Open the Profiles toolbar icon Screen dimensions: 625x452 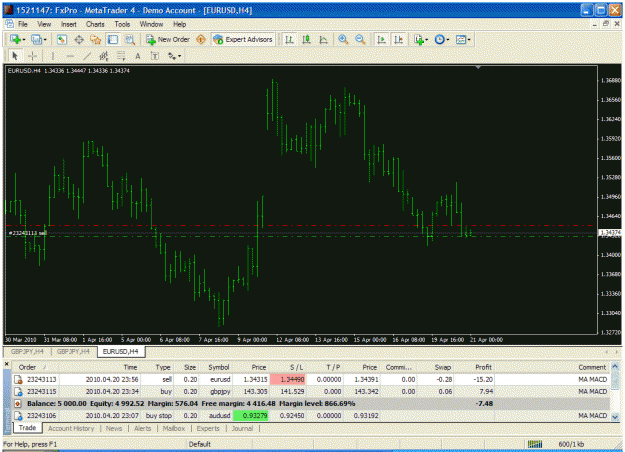37,39
